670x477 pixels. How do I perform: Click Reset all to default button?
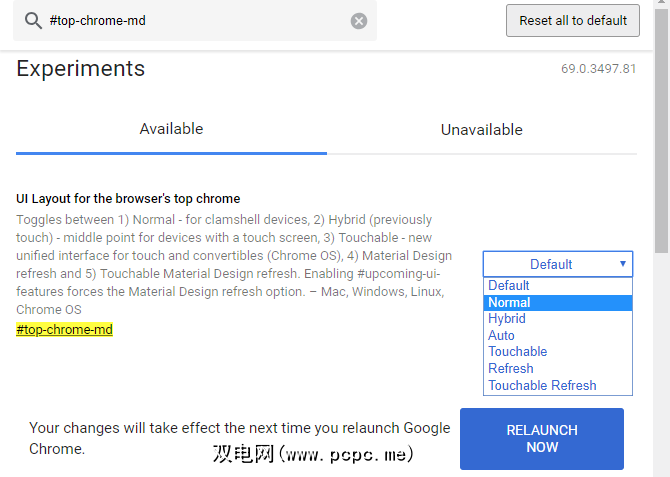pyautogui.click(x=573, y=21)
